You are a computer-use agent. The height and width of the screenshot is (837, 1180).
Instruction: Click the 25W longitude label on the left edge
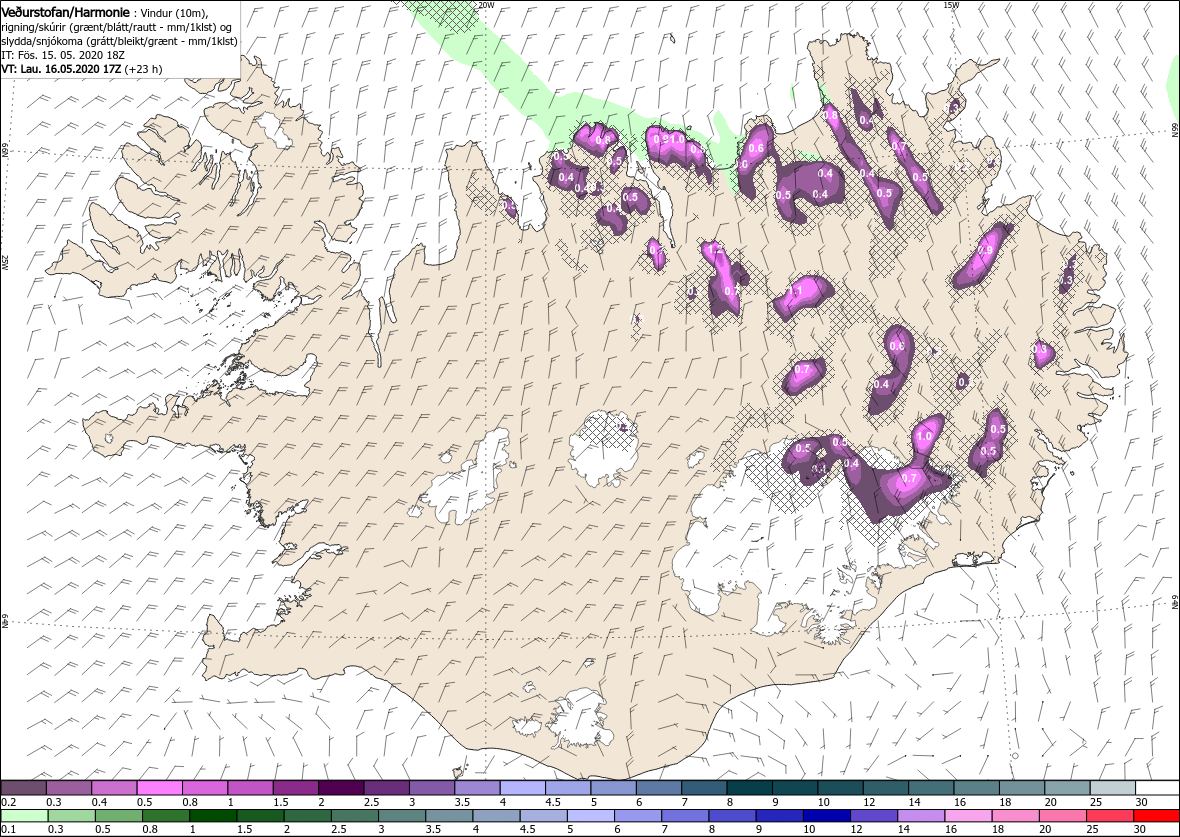(x=5, y=262)
